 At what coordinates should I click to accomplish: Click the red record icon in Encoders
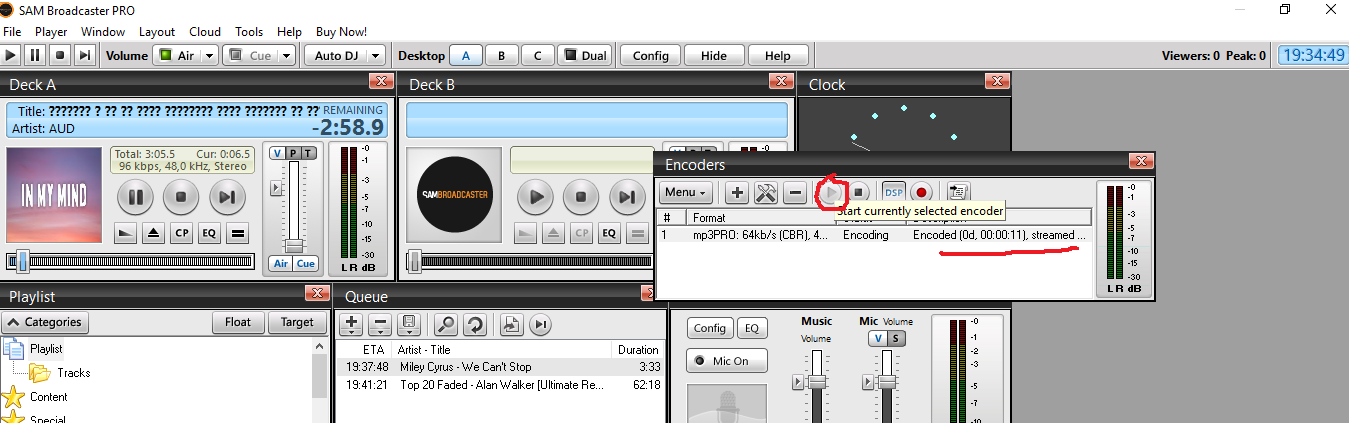pos(921,192)
